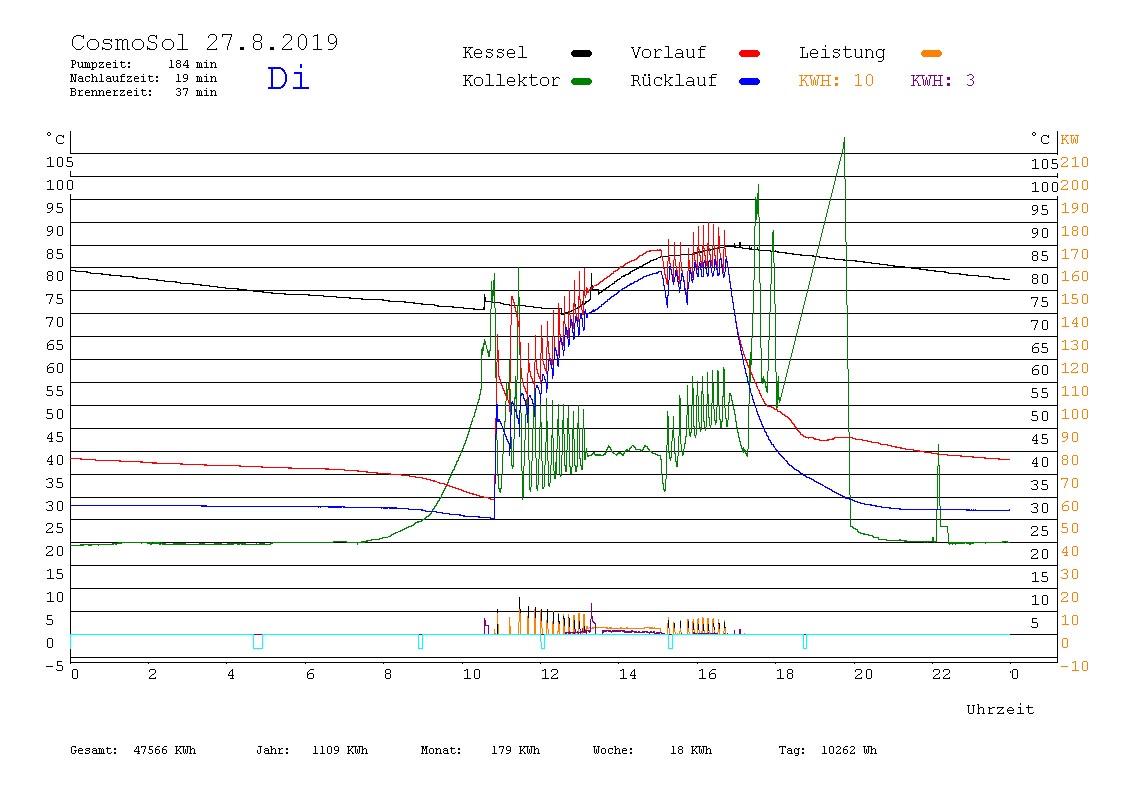1148x812 pixels.
Task: Click the 'Gesamt: 47566 KWh' total
Action: (133, 750)
